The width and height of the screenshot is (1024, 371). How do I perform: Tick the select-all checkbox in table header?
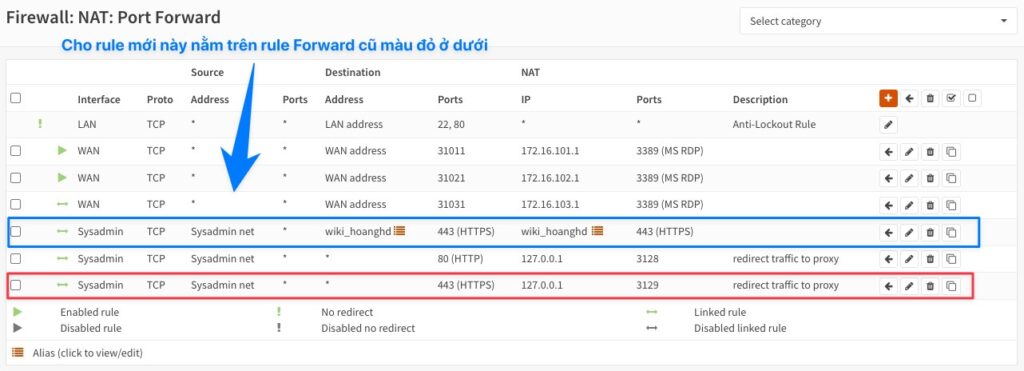tap(16, 98)
